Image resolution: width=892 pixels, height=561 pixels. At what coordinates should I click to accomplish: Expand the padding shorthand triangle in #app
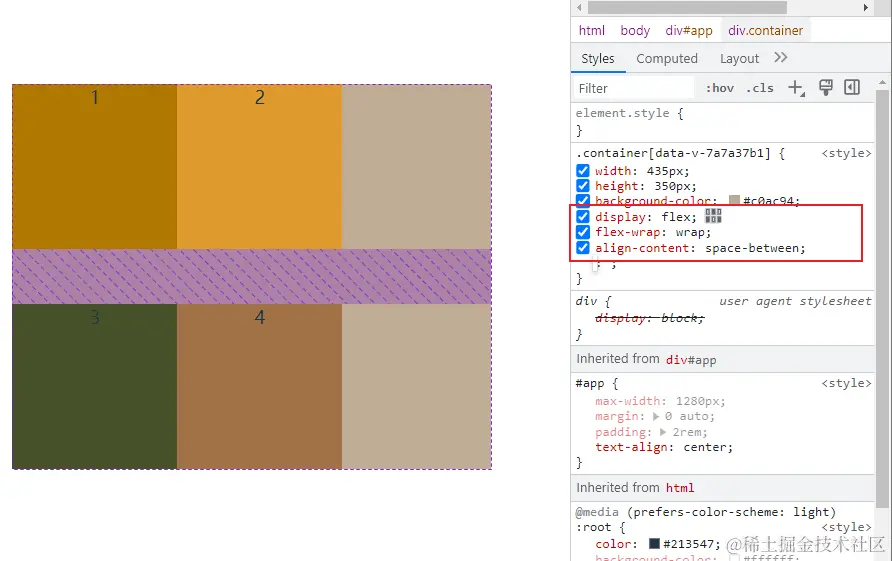click(663, 432)
